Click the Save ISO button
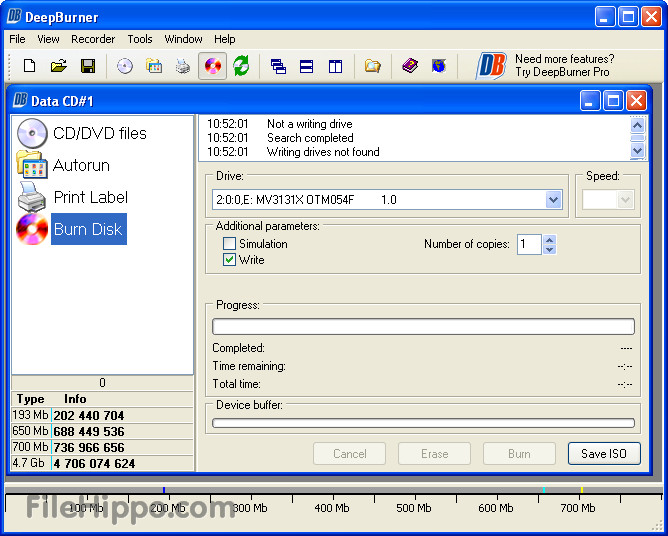668x536 pixels. click(x=604, y=453)
